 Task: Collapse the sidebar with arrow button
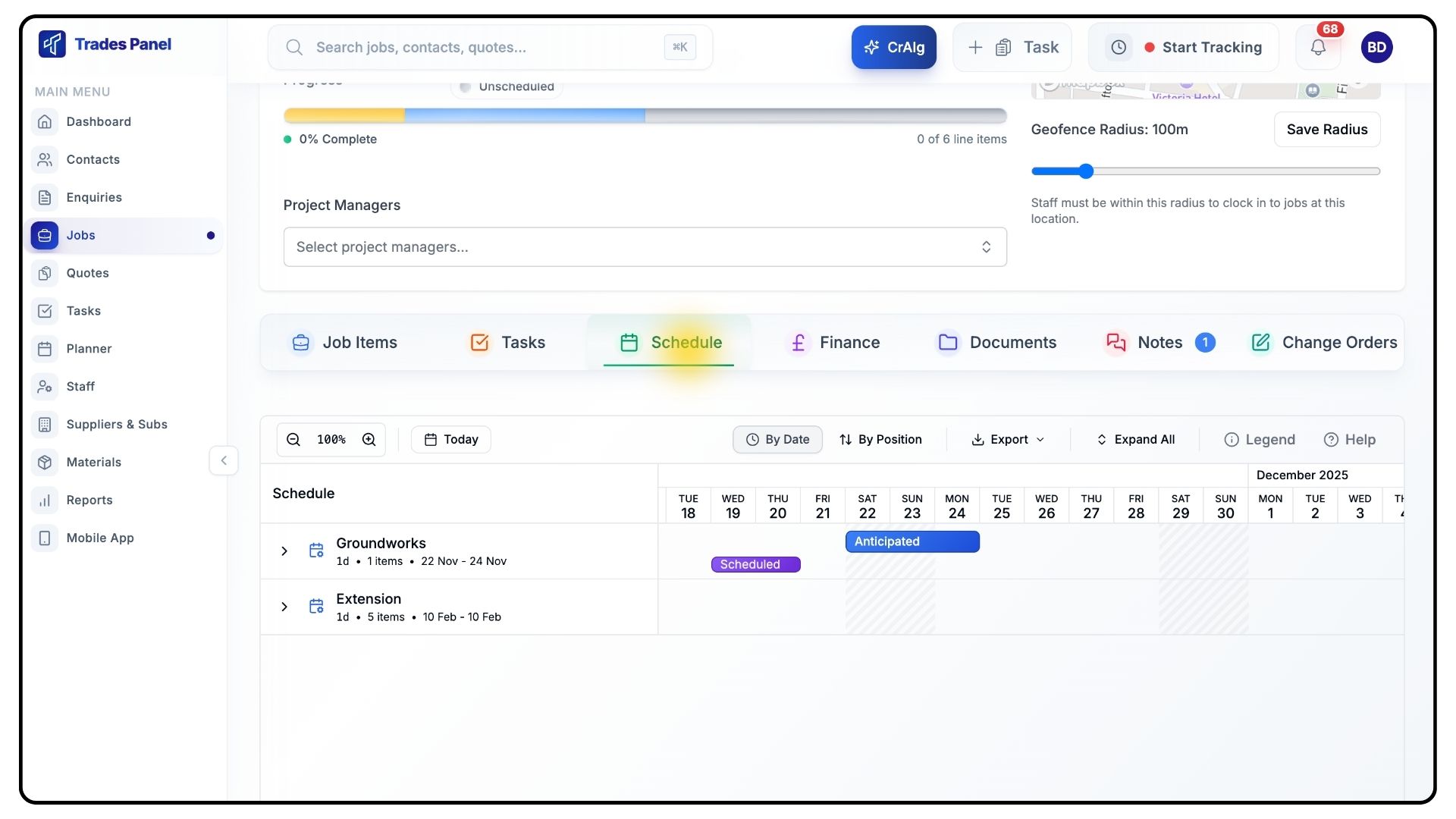tap(224, 461)
